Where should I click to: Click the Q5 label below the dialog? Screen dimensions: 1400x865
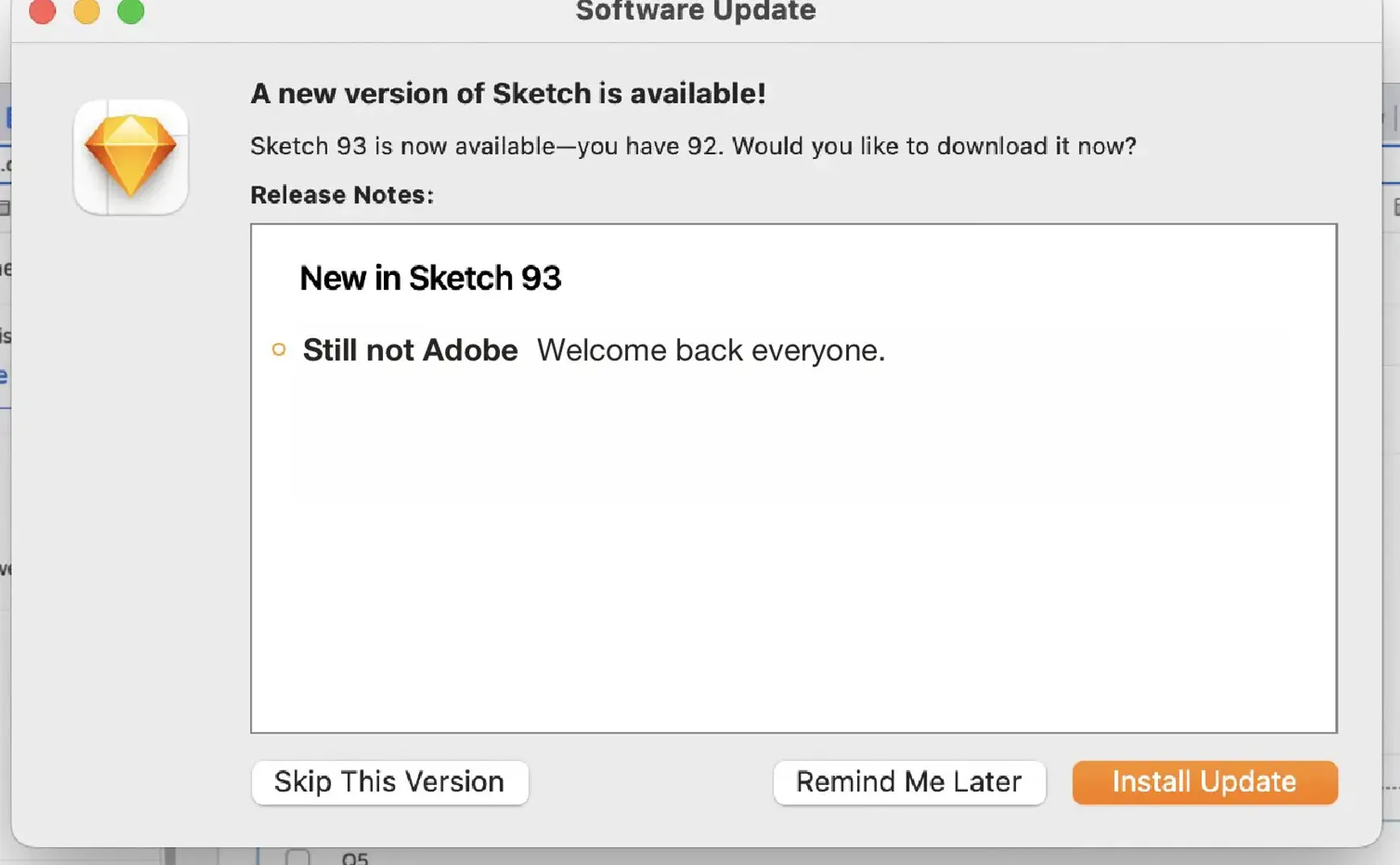click(x=355, y=859)
